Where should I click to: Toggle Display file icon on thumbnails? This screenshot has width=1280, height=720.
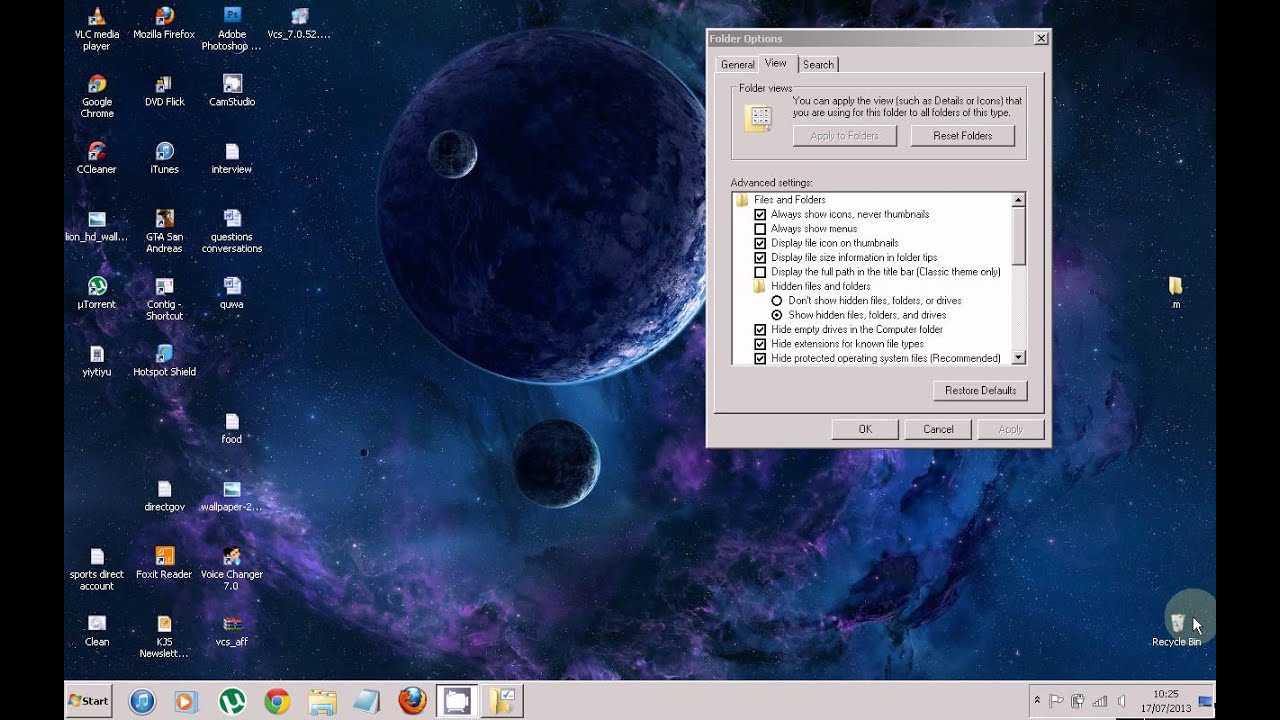tap(760, 243)
